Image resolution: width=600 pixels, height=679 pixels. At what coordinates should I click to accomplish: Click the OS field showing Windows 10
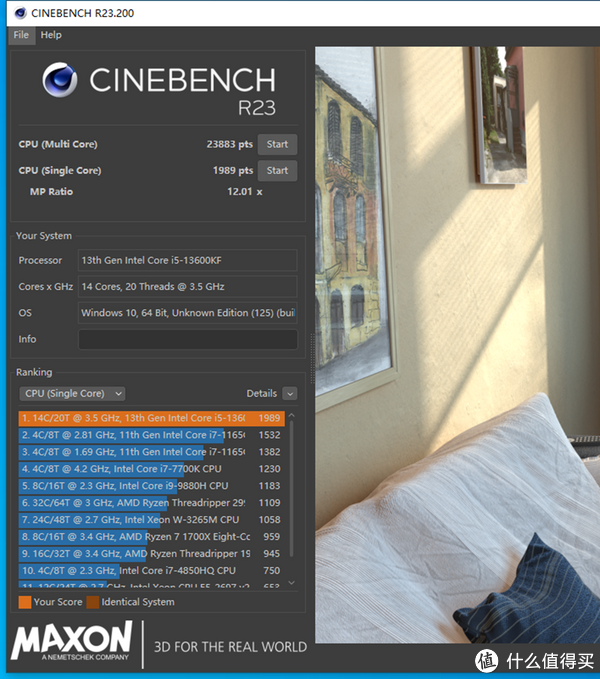pos(187,313)
